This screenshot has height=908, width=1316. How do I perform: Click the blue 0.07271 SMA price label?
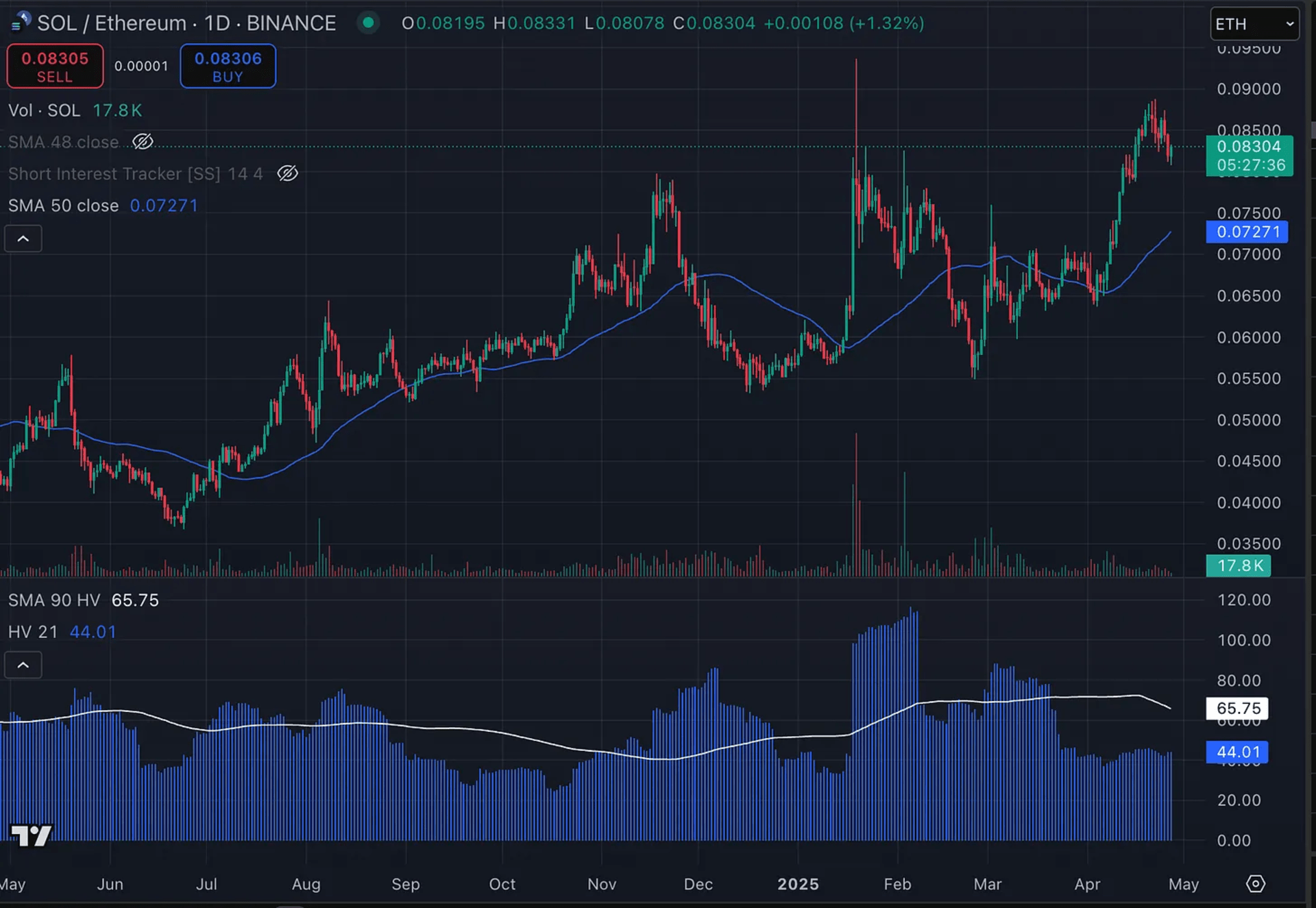click(1247, 232)
